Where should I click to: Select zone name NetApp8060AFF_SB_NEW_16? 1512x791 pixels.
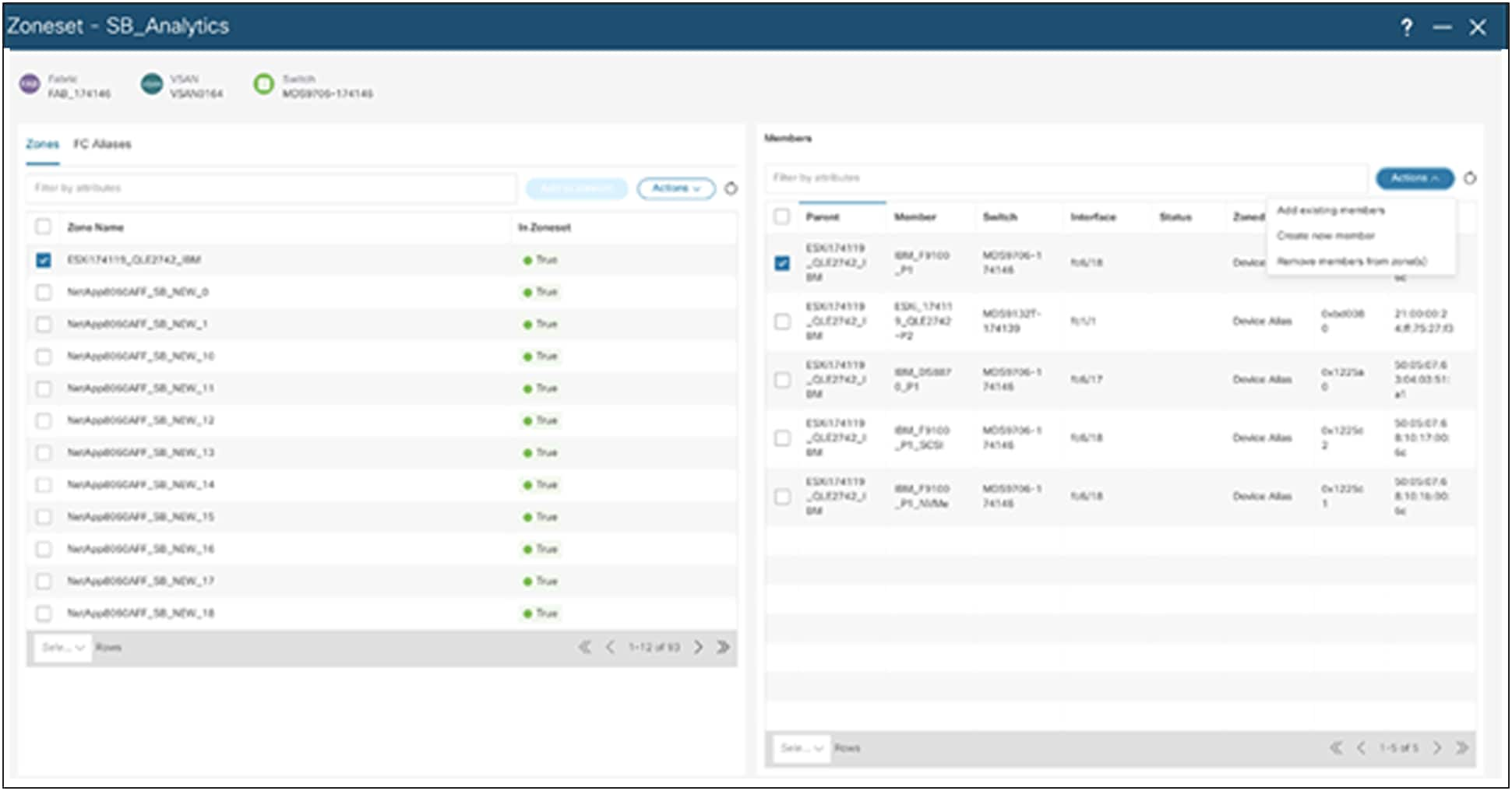coord(141,549)
